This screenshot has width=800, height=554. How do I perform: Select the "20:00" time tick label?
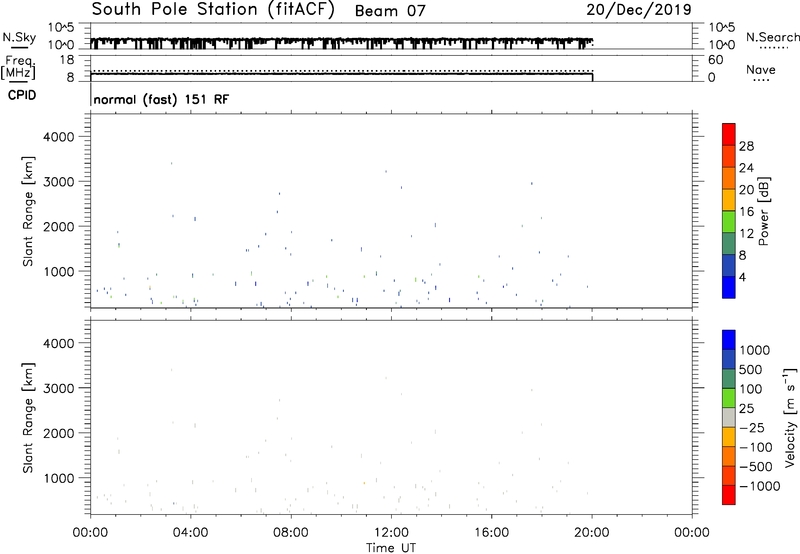pos(592,533)
